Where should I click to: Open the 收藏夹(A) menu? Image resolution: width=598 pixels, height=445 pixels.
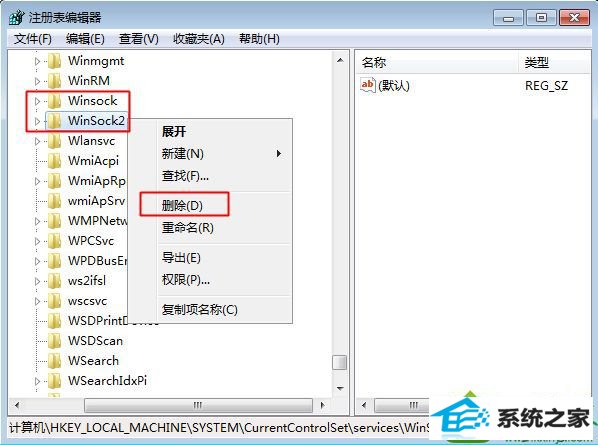pos(199,39)
